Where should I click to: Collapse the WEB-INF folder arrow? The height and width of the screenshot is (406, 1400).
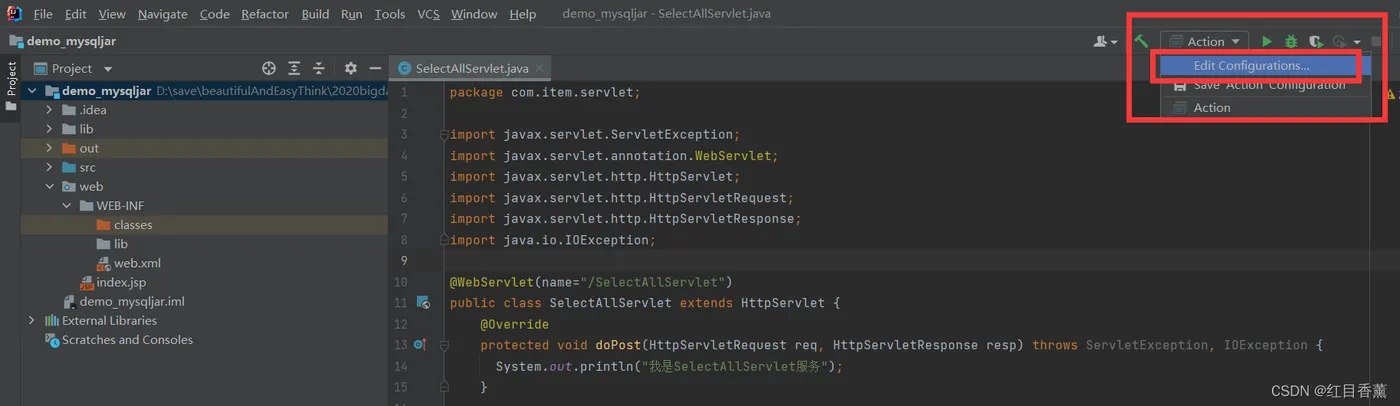67,206
